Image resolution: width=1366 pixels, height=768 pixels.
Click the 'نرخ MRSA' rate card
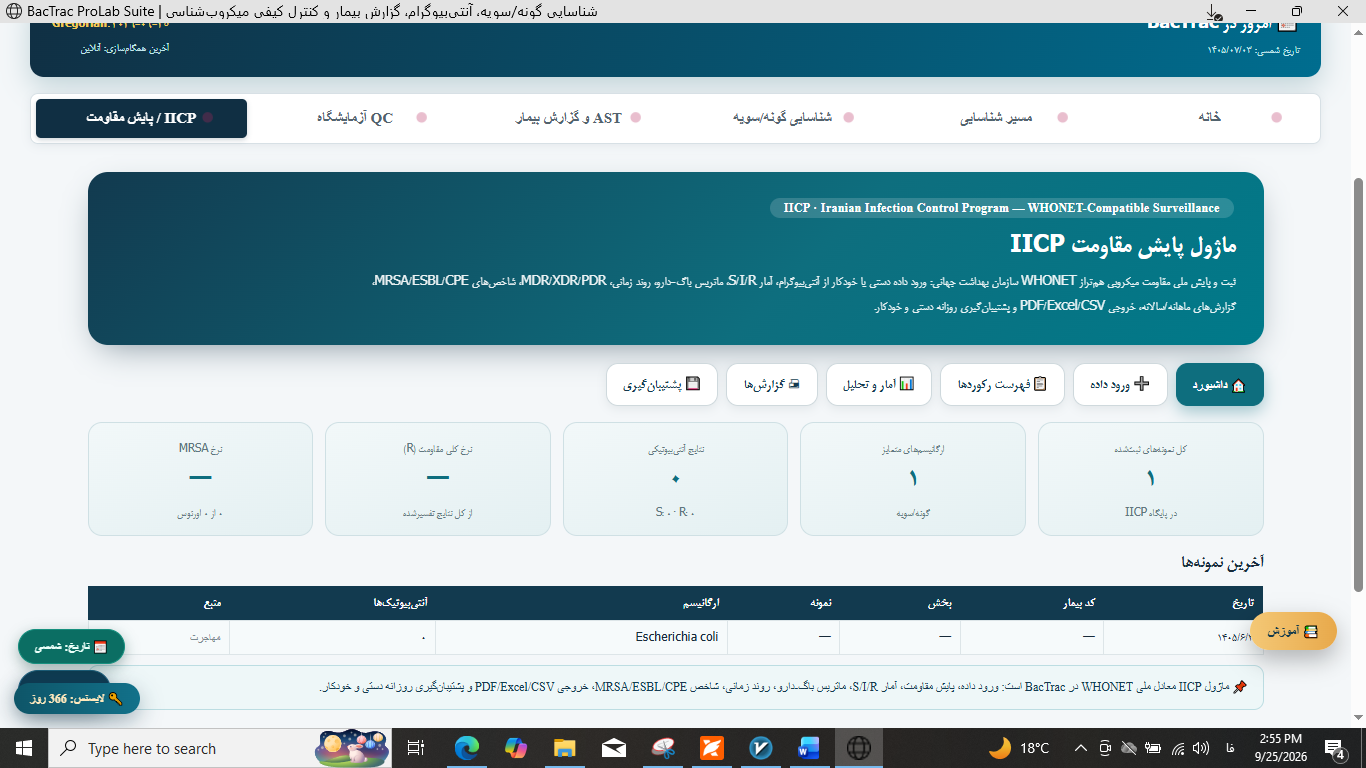point(201,479)
